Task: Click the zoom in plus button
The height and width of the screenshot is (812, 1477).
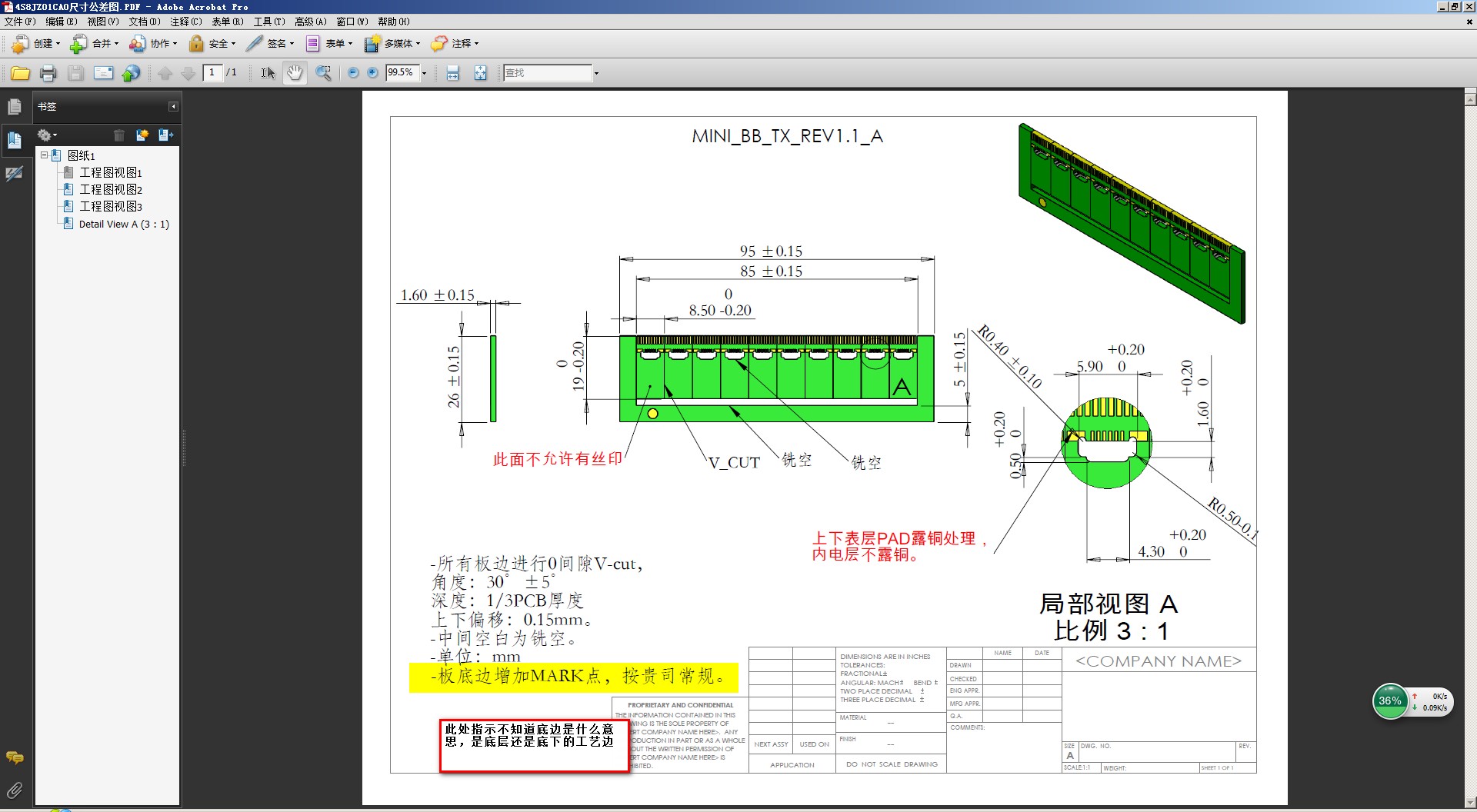Action: (x=373, y=73)
